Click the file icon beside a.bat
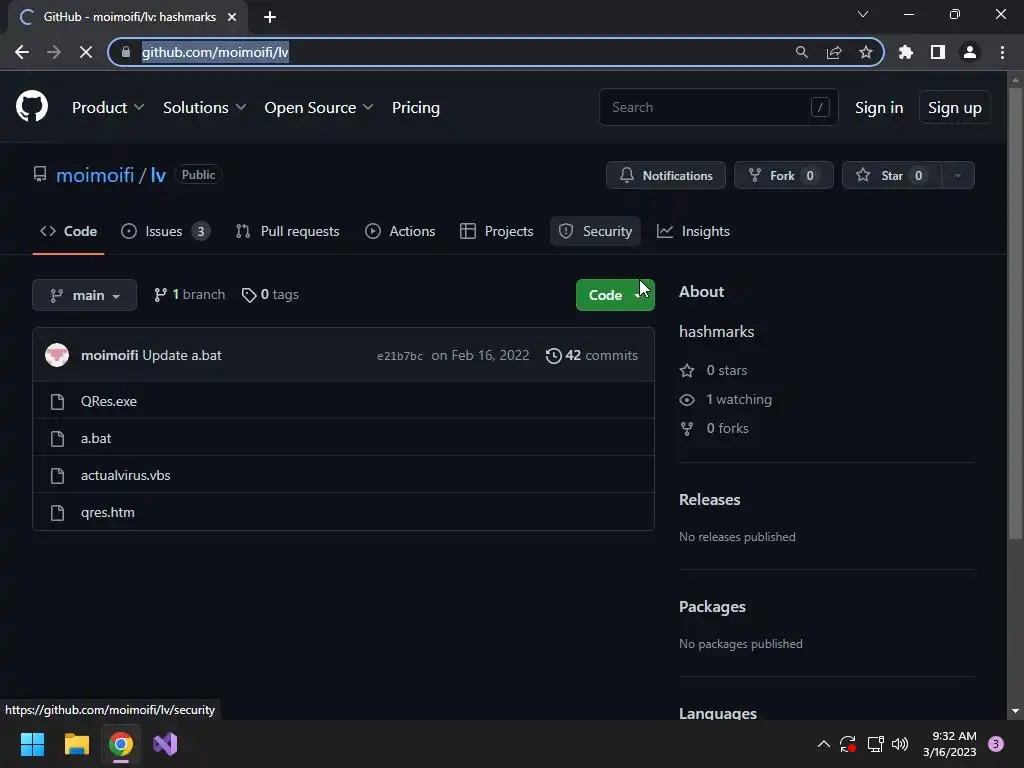The image size is (1024, 768). pos(57,439)
